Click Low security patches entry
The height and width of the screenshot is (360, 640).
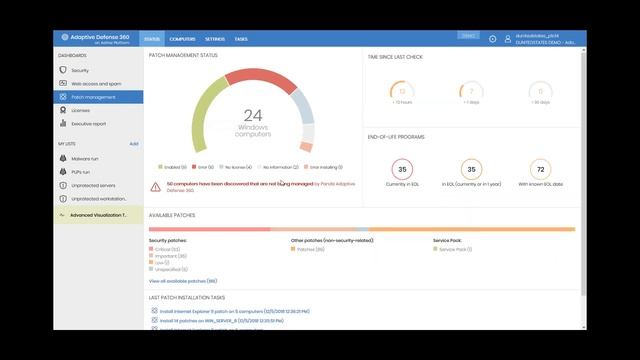[x=159, y=262]
